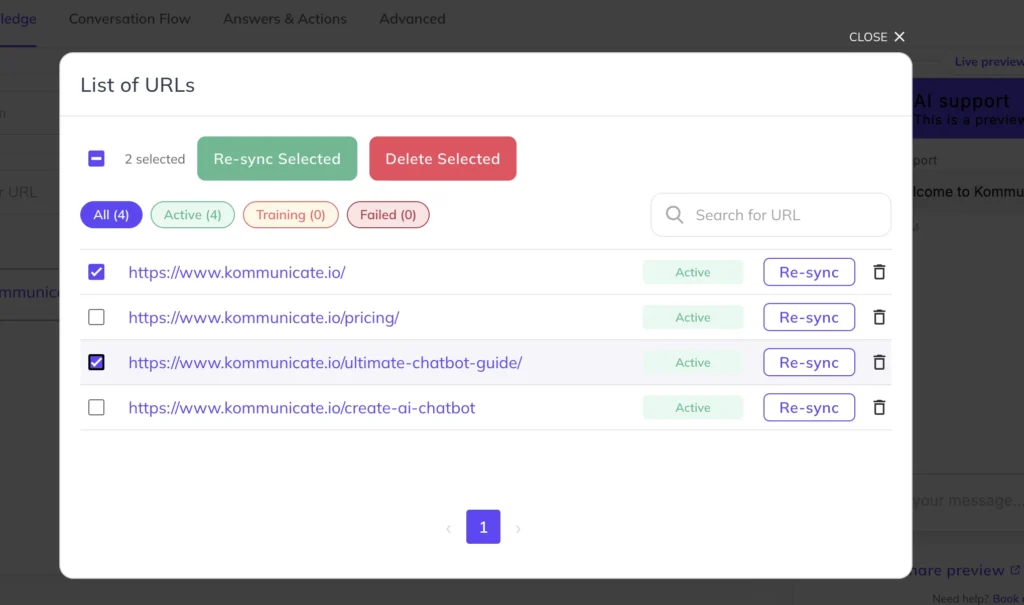The width and height of the screenshot is (1024, 605).
Task: Filter by Failed (0) URLs
Action: click(x=388, y=214)
